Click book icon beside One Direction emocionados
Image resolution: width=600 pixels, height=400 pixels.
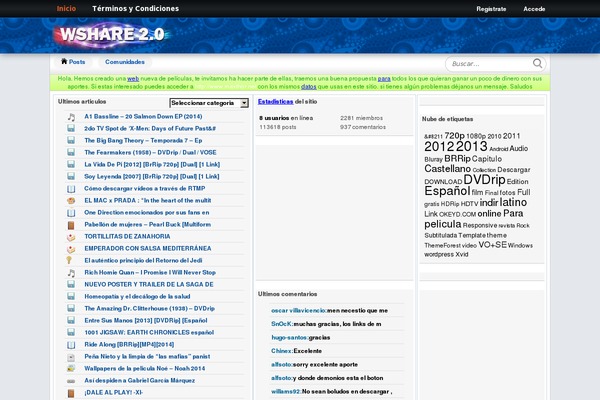click(71, 212)
